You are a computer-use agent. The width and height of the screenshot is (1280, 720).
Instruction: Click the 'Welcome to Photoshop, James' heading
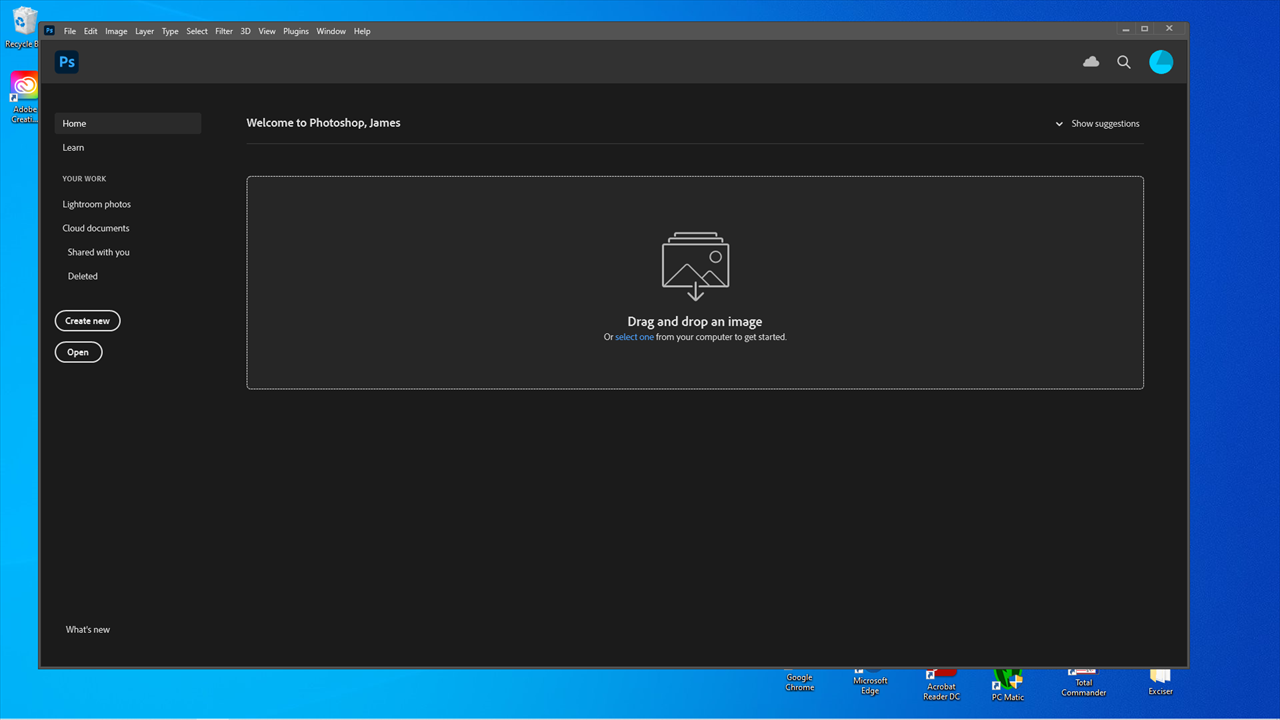tap(323, 123)
